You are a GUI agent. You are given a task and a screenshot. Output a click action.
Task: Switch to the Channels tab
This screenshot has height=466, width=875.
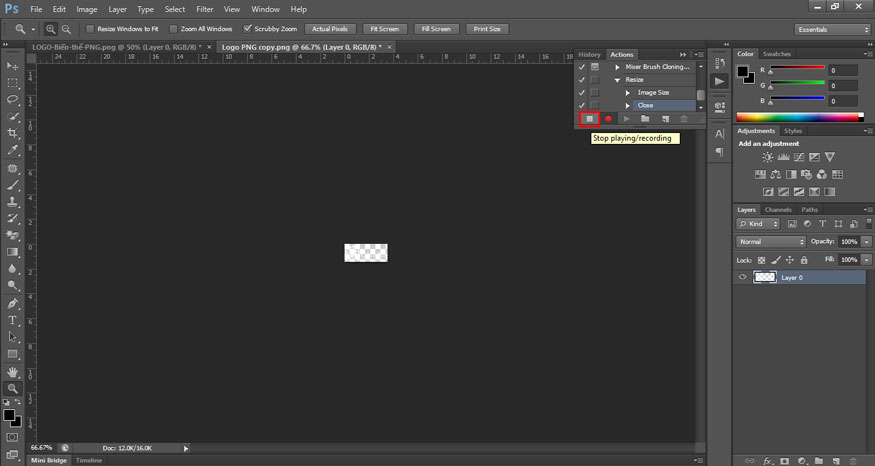(x=778, y=210)
